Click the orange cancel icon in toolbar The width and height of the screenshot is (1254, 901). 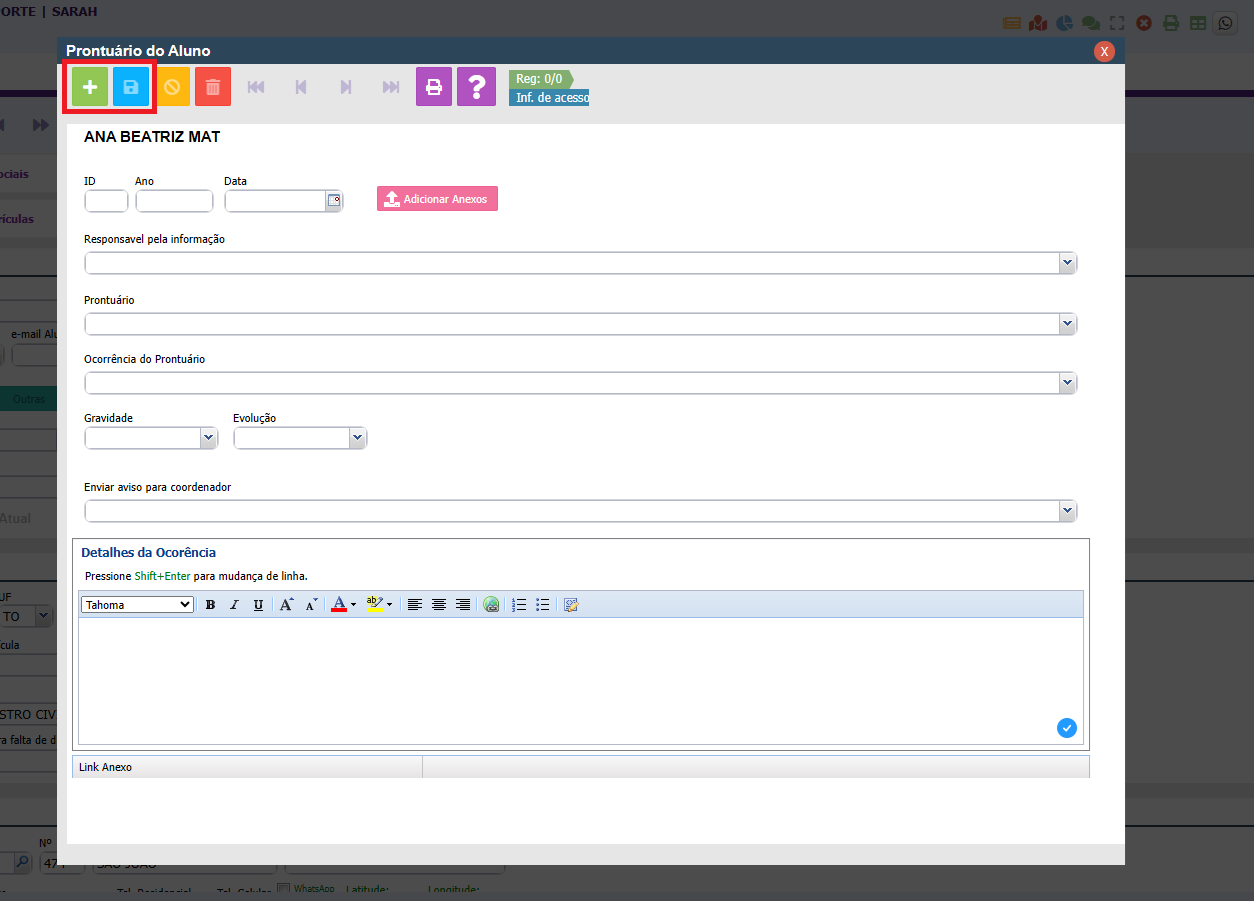coord(172,87)
